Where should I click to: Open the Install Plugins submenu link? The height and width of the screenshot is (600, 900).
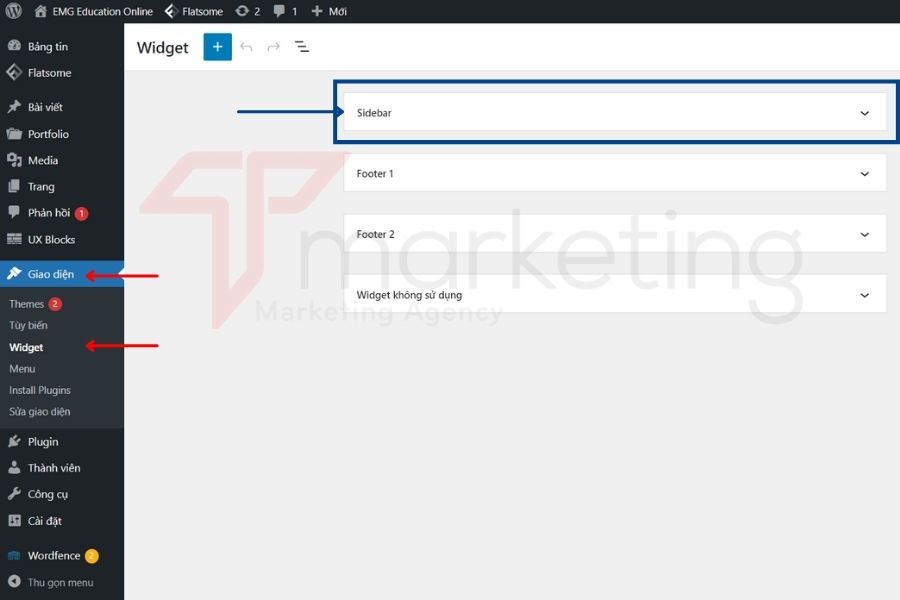pyautogui.click(x=40, y=390)
